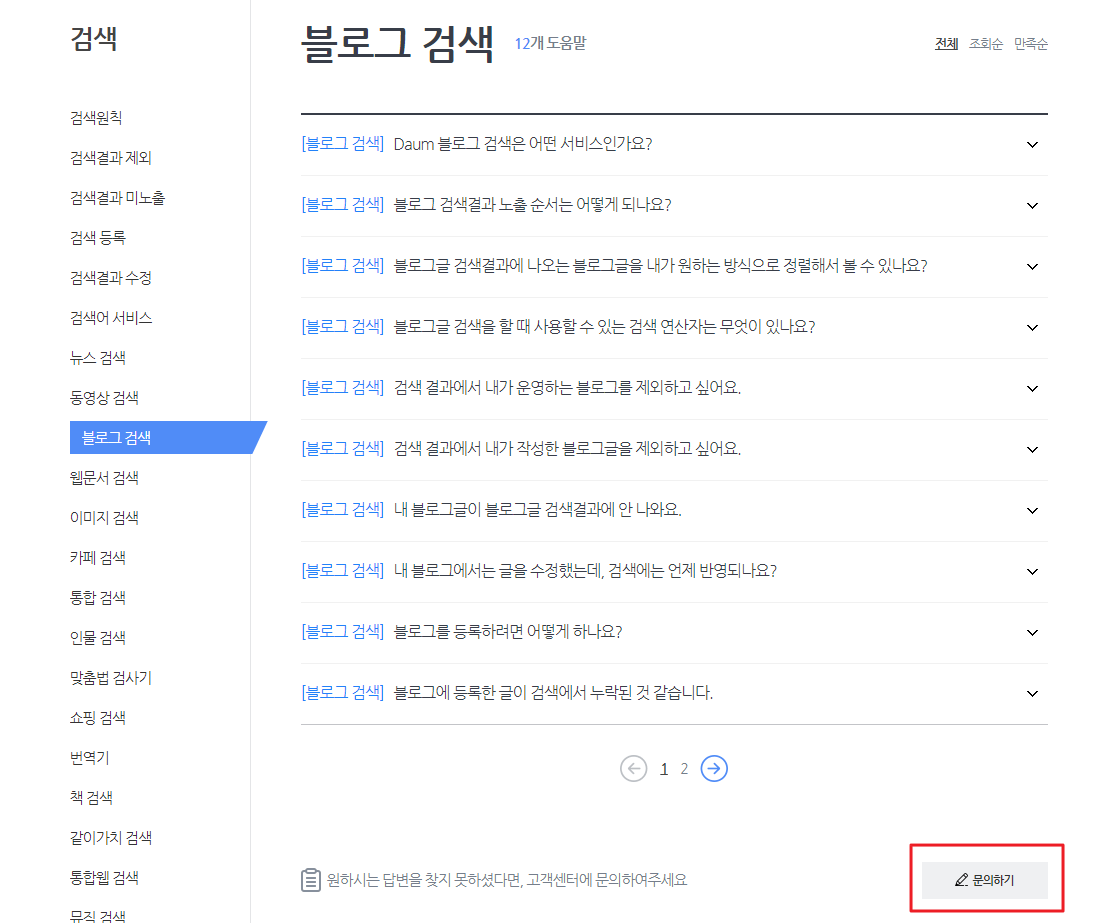Go to page 2 of the help list
1110x923 pixels.
coord(684,768)
